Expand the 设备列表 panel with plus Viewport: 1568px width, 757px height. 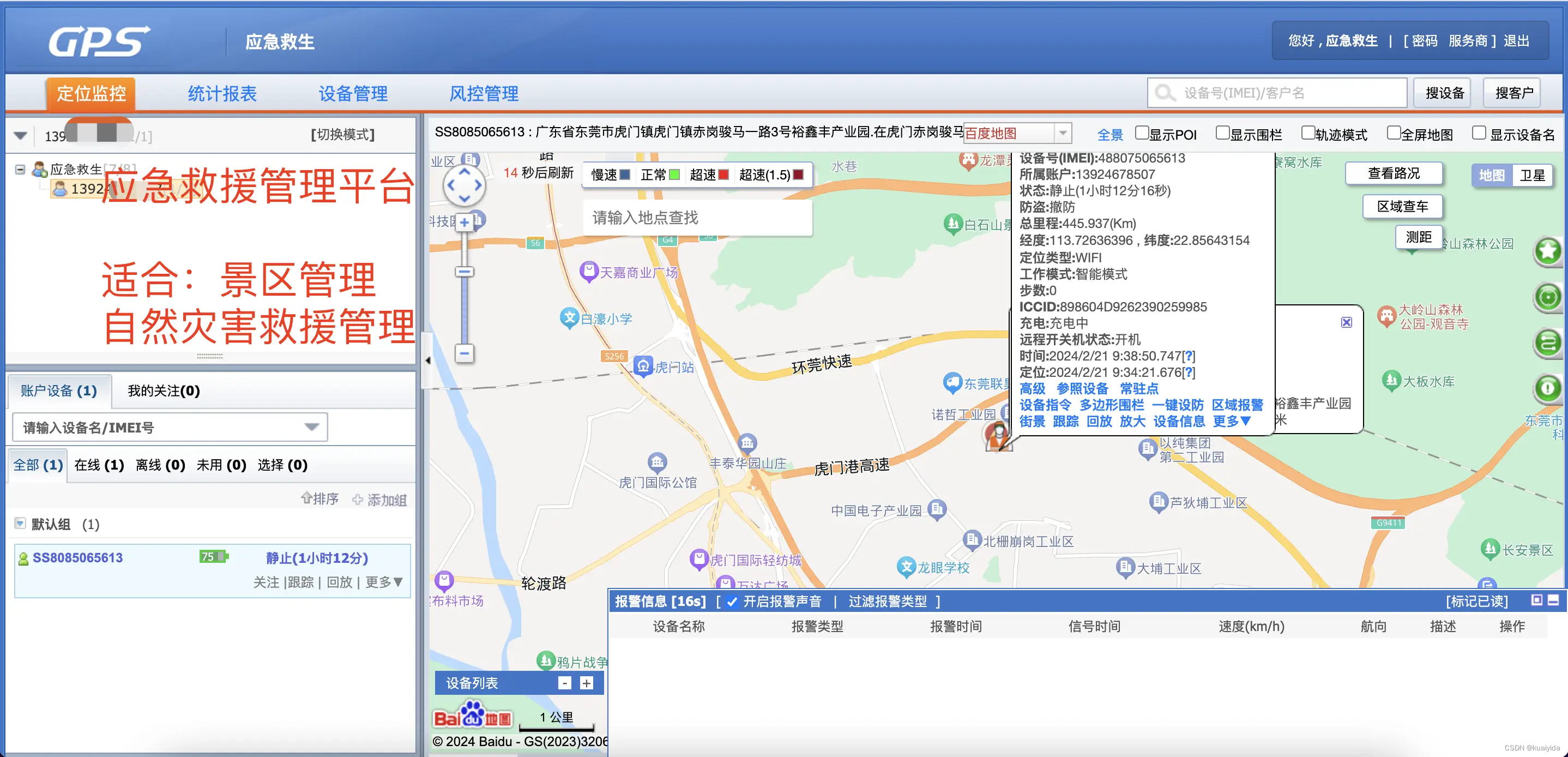(586, 683)
